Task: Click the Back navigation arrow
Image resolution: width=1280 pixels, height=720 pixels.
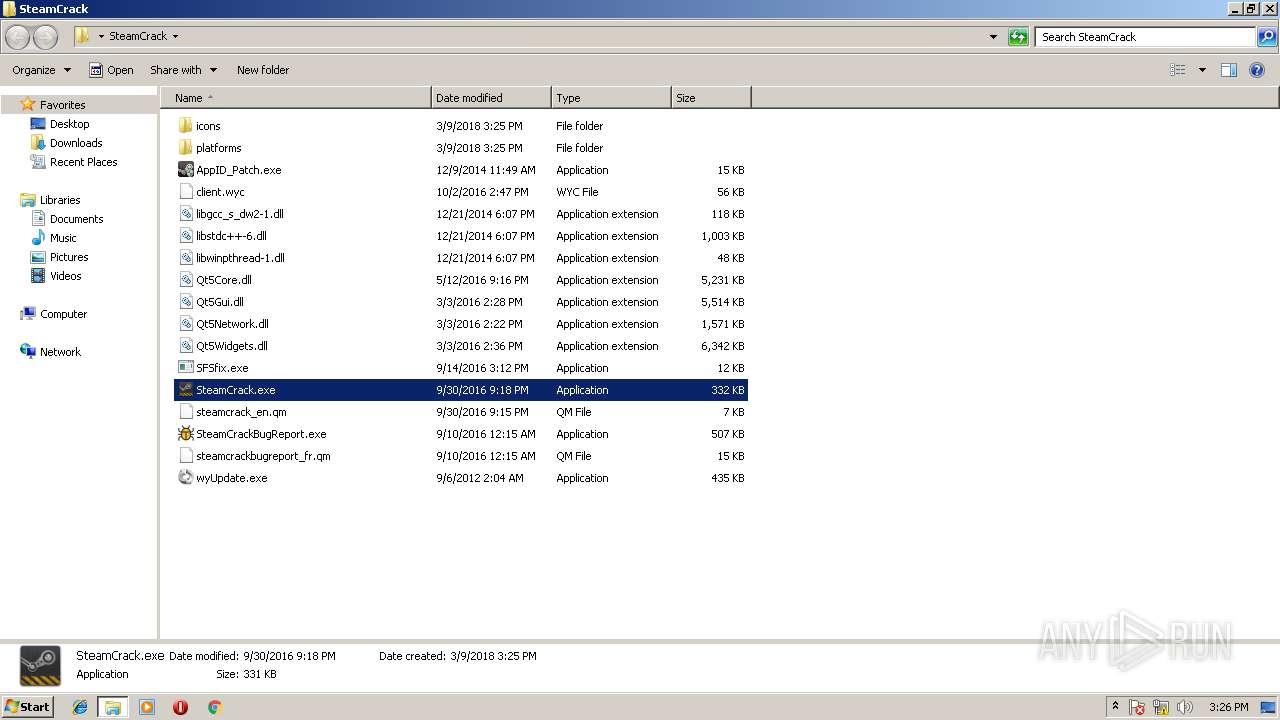Action: 17,37
